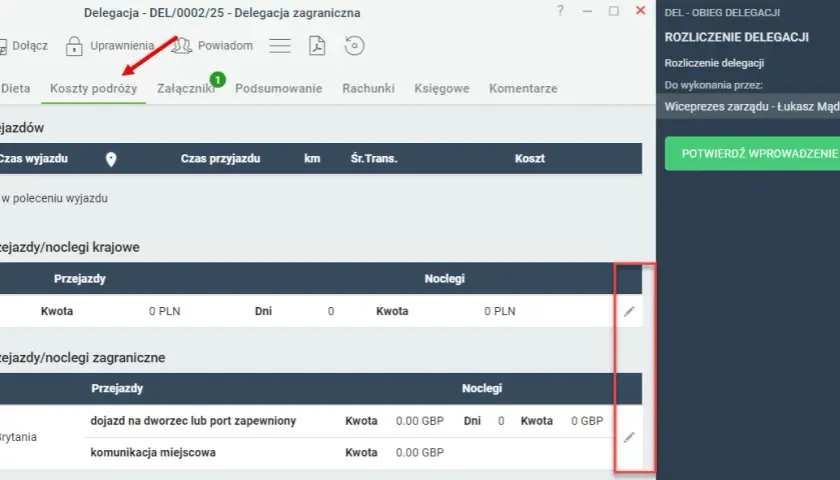Click the km column header
This screenshot has height=480, width=840.
click(312, 159)
